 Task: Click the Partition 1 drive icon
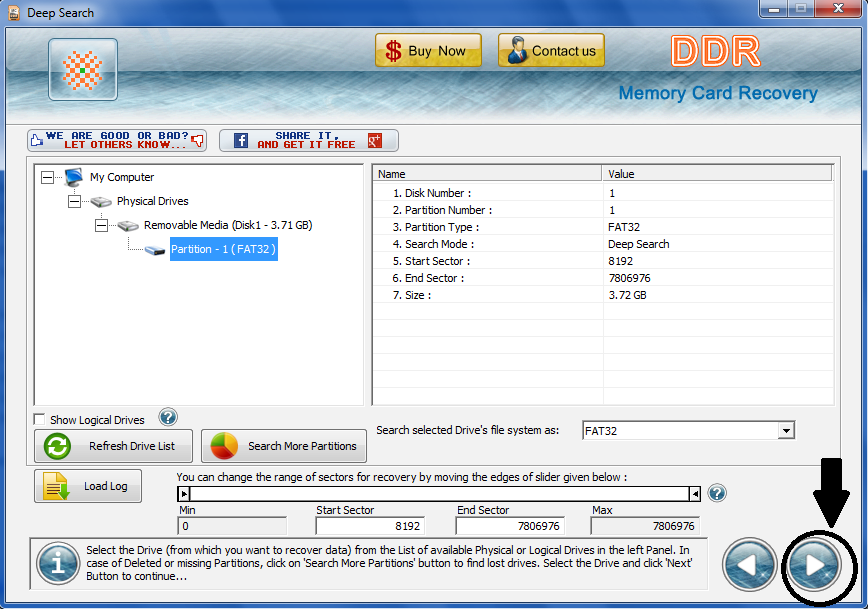pos(154,251)
